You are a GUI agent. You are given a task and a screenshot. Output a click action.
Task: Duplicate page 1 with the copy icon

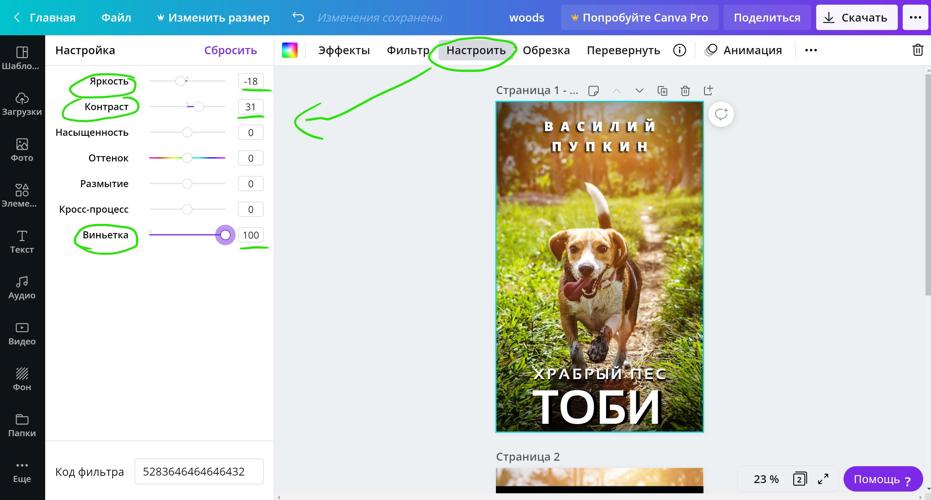(662, 91)
